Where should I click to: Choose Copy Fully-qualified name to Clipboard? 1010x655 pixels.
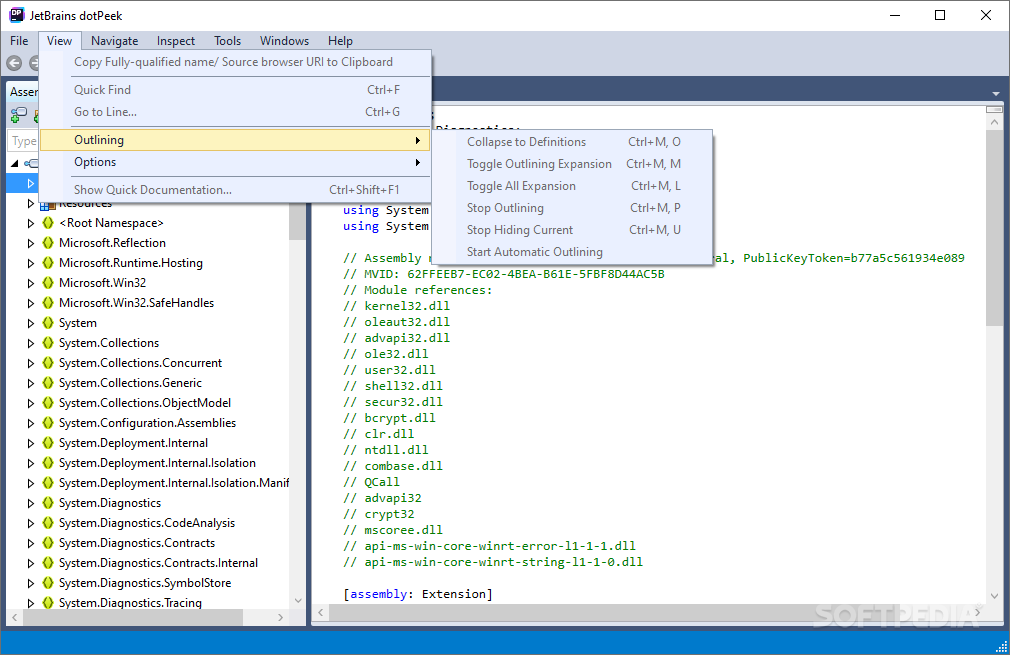(235, 62)
